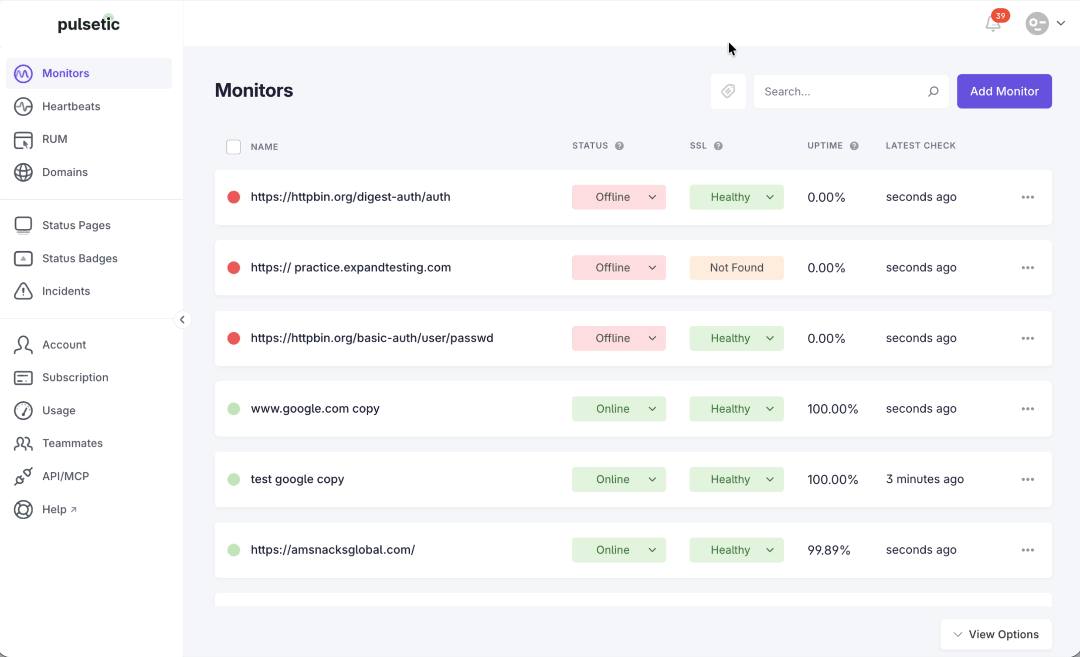Open more options for www.google.com copy

point(1028,408)
